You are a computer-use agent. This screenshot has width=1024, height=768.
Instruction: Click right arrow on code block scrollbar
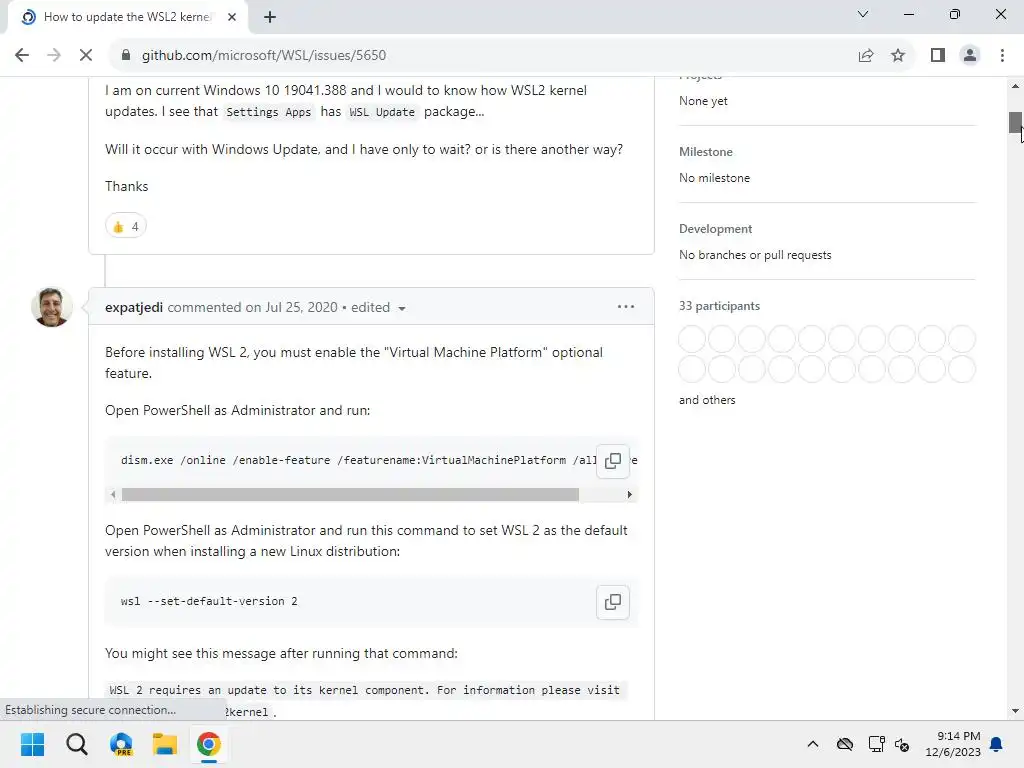[629, 495]
